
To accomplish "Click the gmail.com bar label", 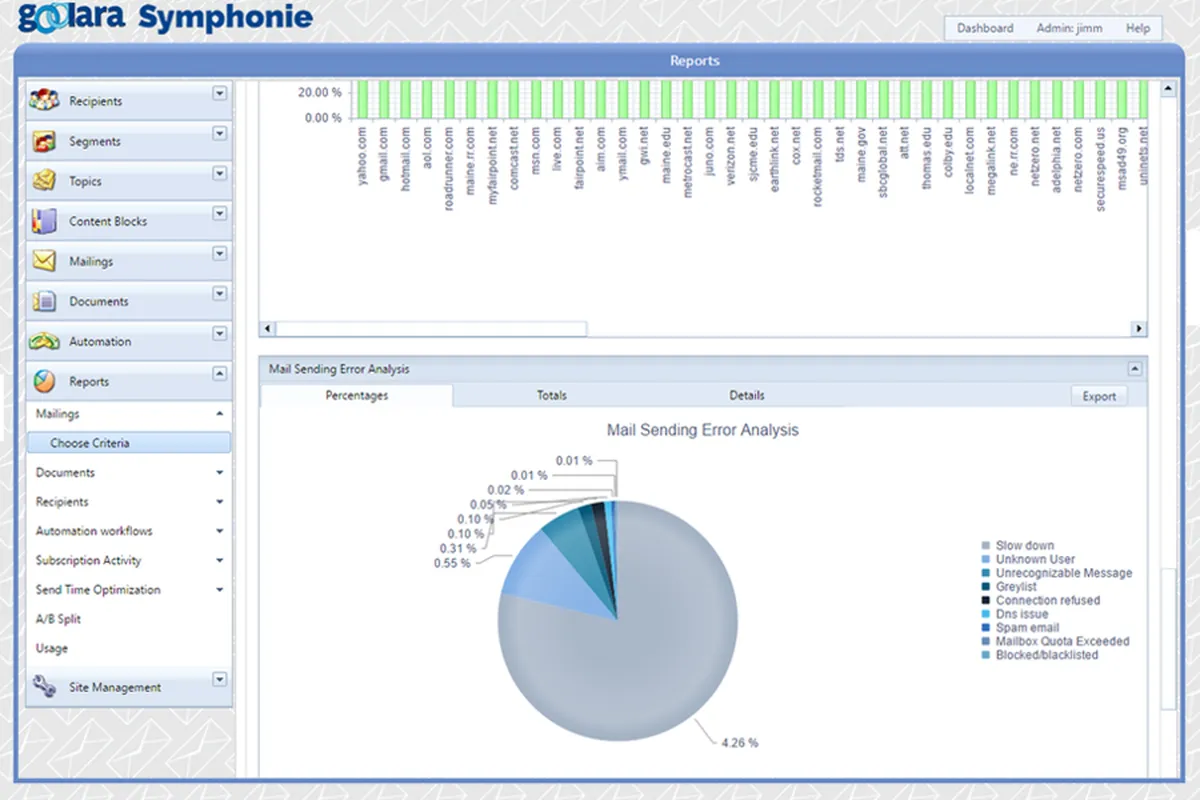I will click(x=384, y=156).
